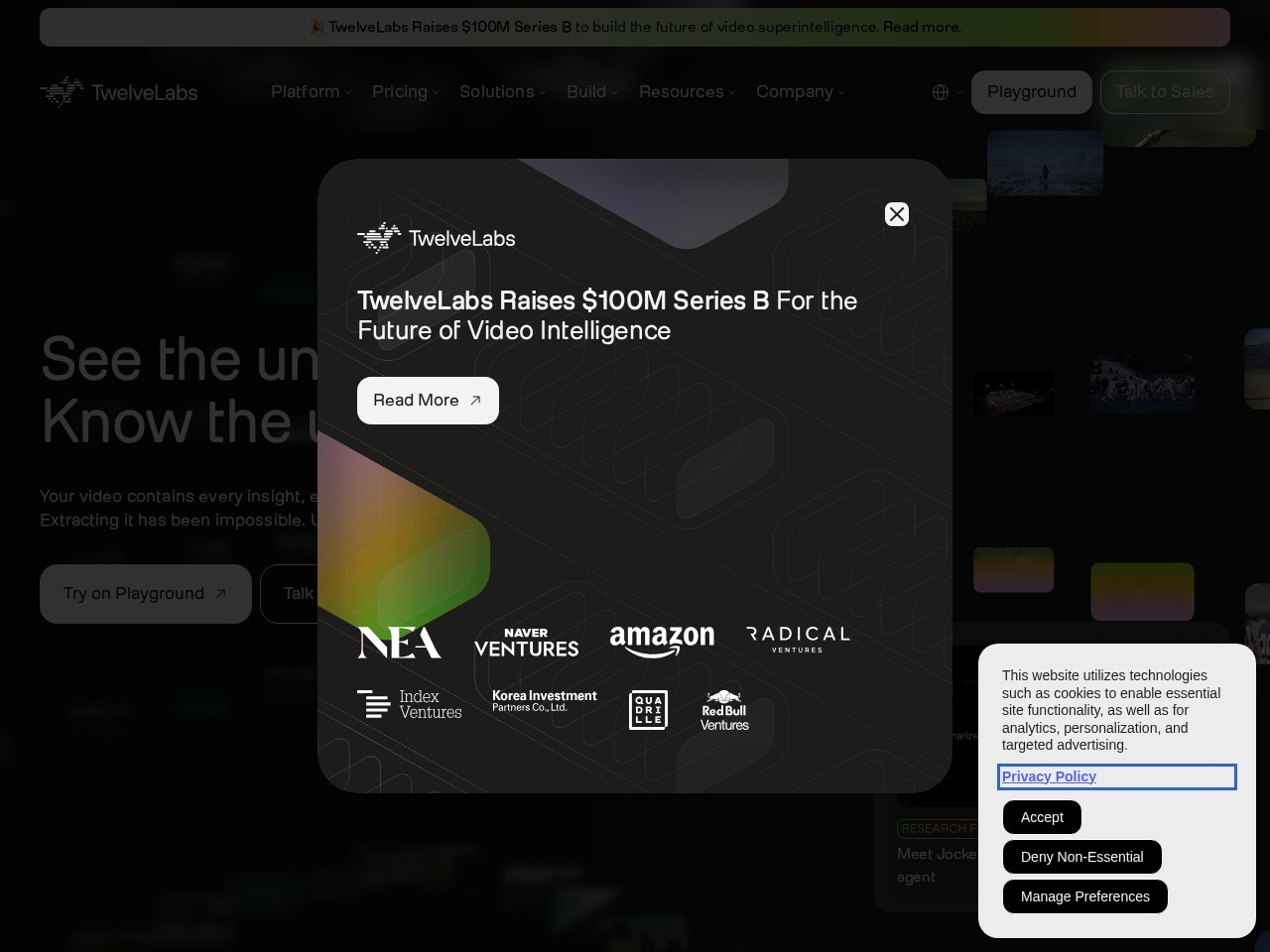This screenshot has width=1270, height=952.
Task: Click the Talk to Sales header button
Action: click(1165, 92)
